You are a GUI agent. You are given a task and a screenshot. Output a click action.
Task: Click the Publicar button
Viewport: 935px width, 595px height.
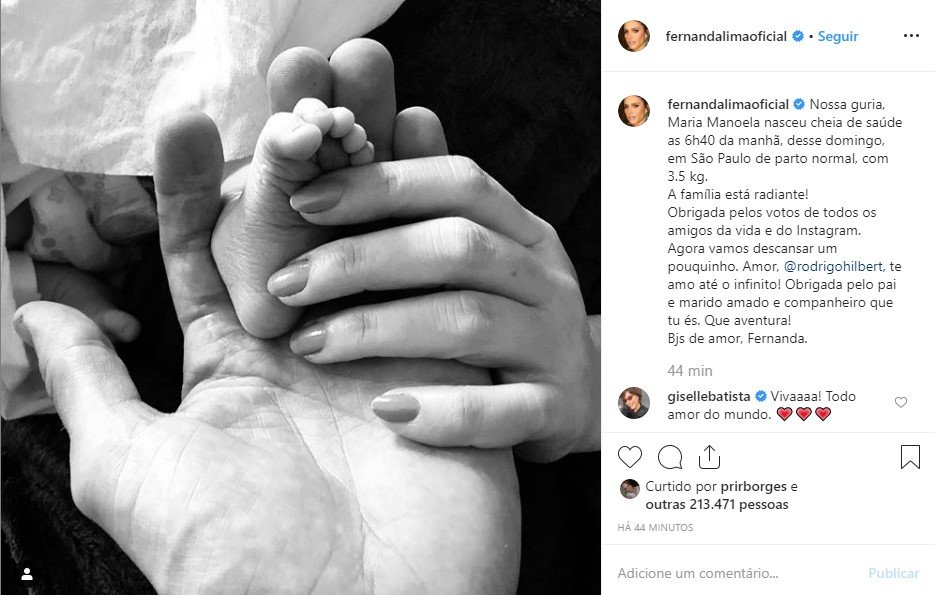click(893, 574)
